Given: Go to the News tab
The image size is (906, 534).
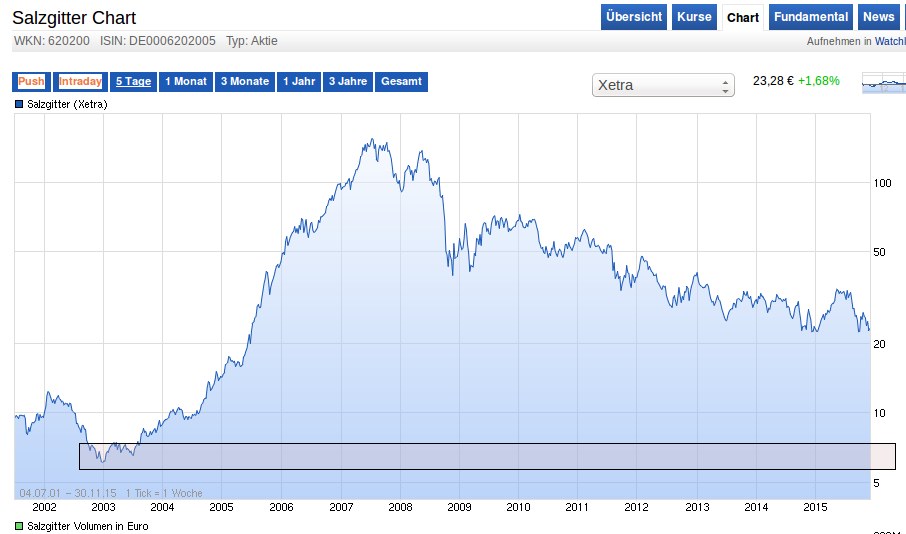Looking at the screenshot, I should point(878,17).
